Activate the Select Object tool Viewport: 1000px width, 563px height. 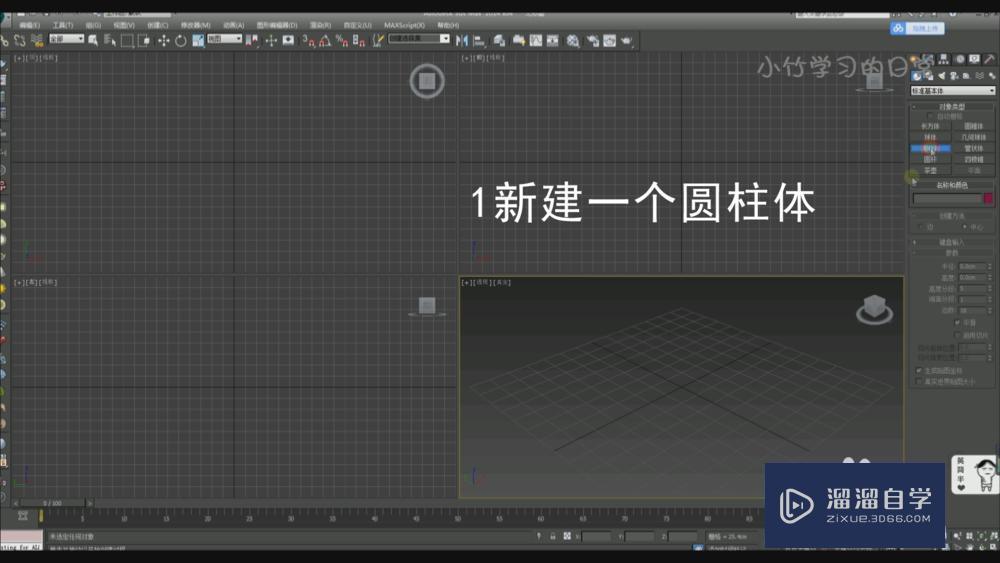[93, 41]
